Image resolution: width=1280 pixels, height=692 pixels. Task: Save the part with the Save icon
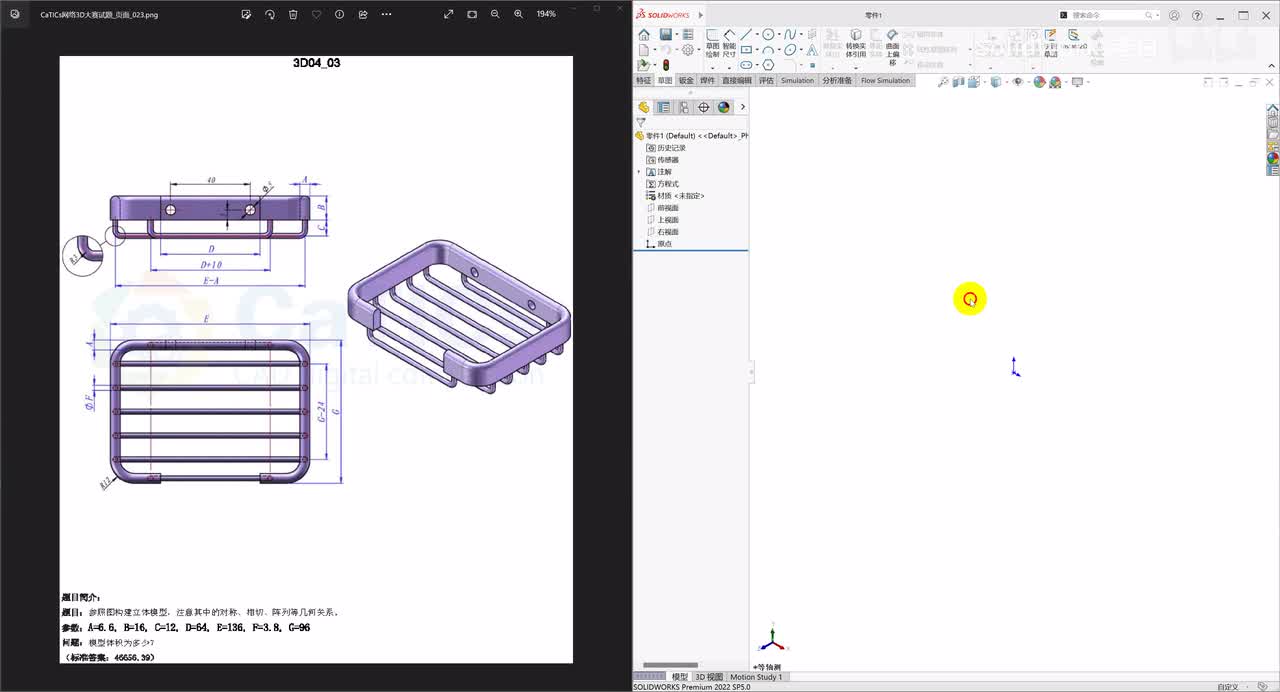click(x=665, y=34)
